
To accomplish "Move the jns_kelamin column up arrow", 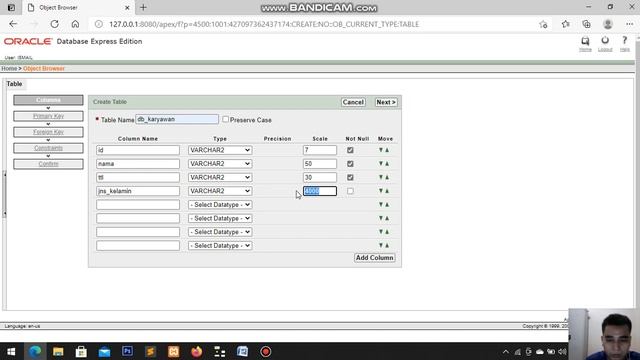I will 387,191.
